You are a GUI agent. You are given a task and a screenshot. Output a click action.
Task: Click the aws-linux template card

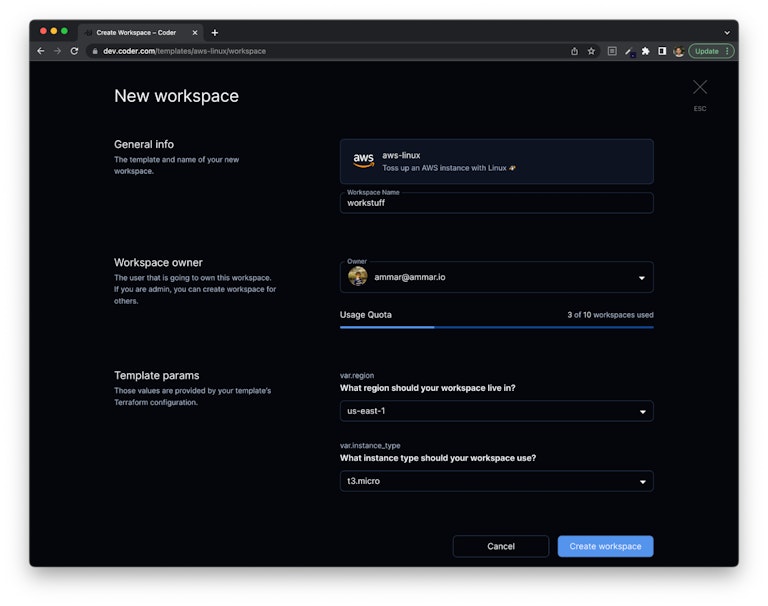(x=497, y=161)
